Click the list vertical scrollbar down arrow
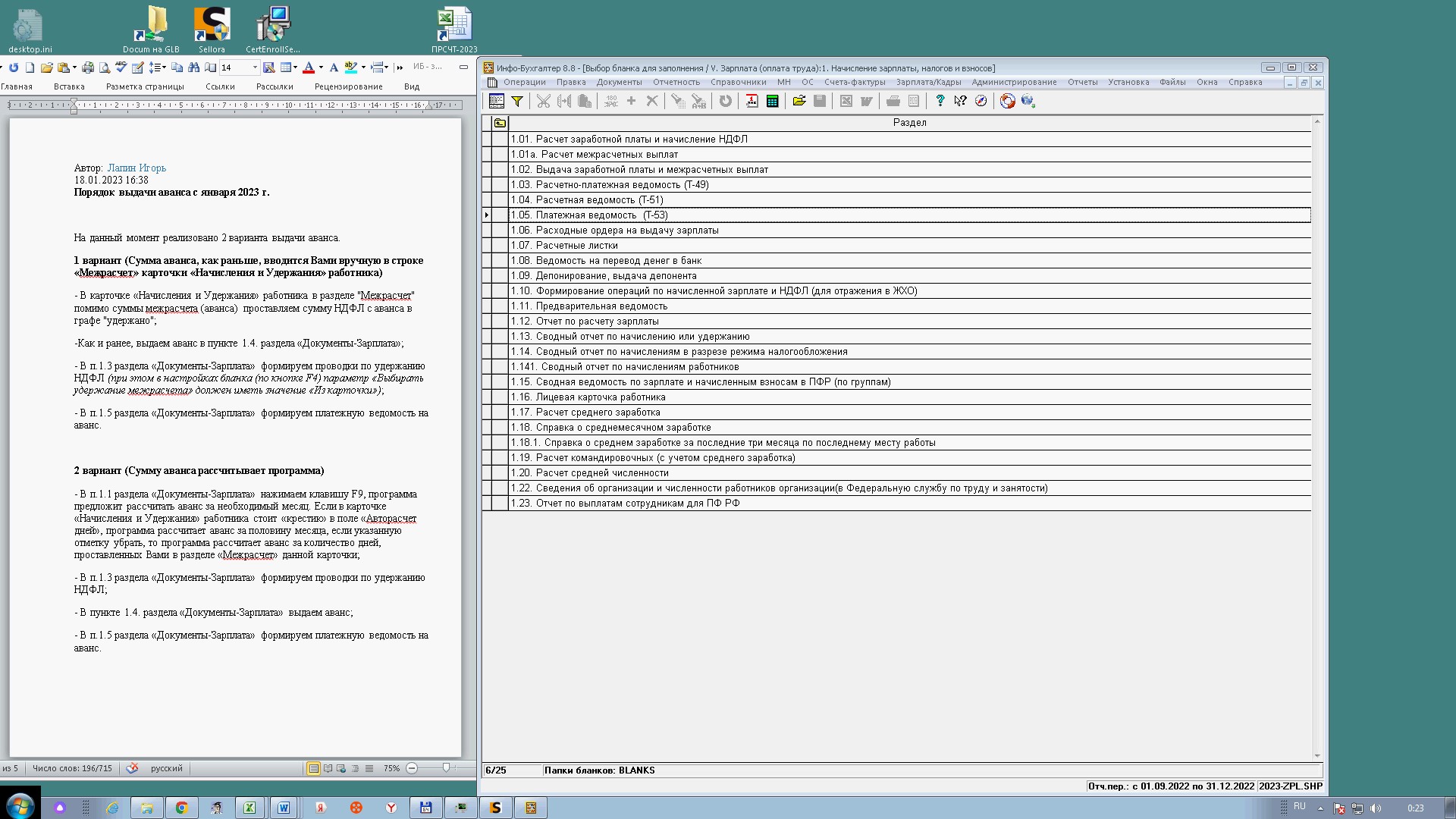Screen dimensions: 1456x819 coord(1317,755)
